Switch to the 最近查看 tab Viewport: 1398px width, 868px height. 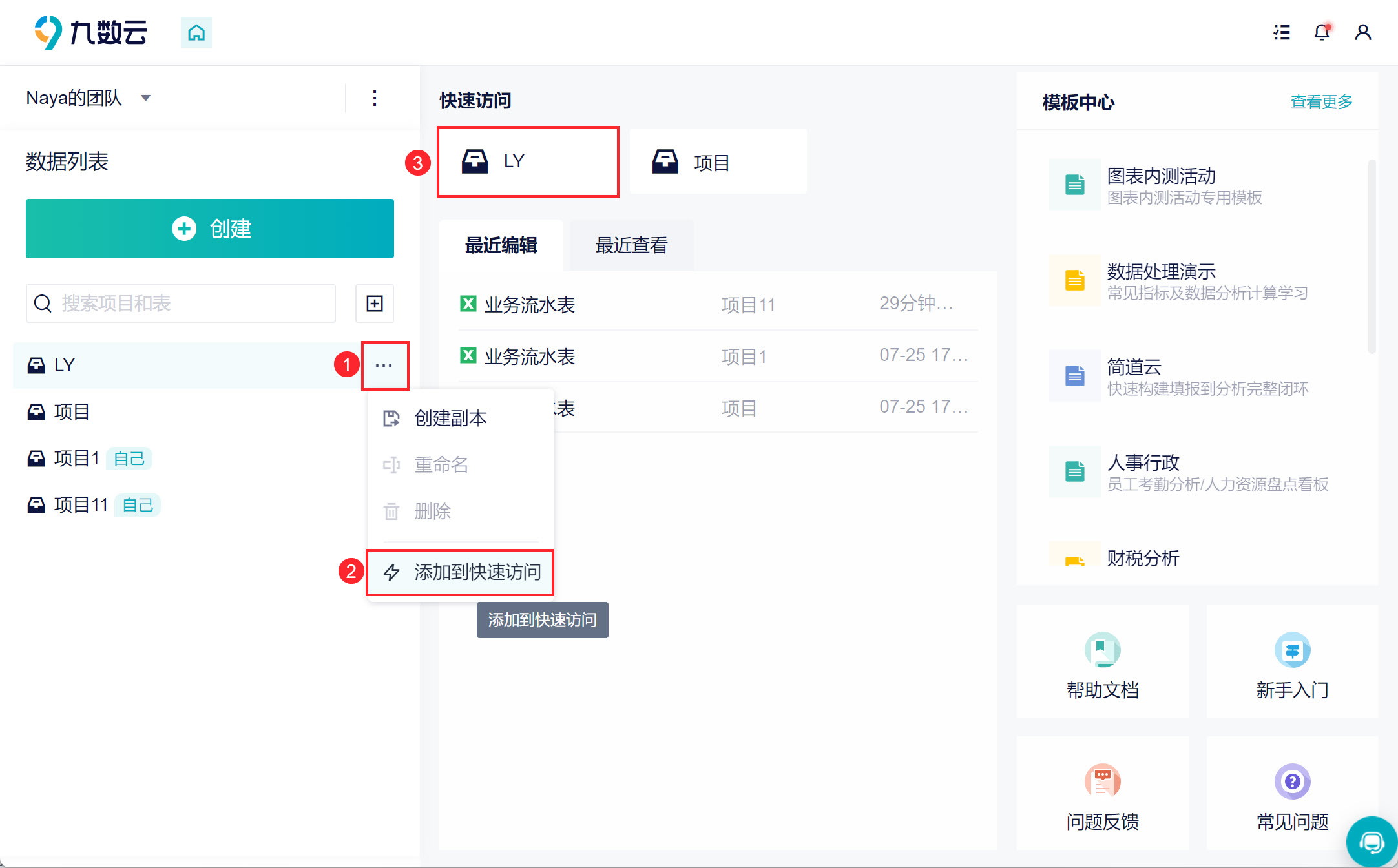(631, 245)
